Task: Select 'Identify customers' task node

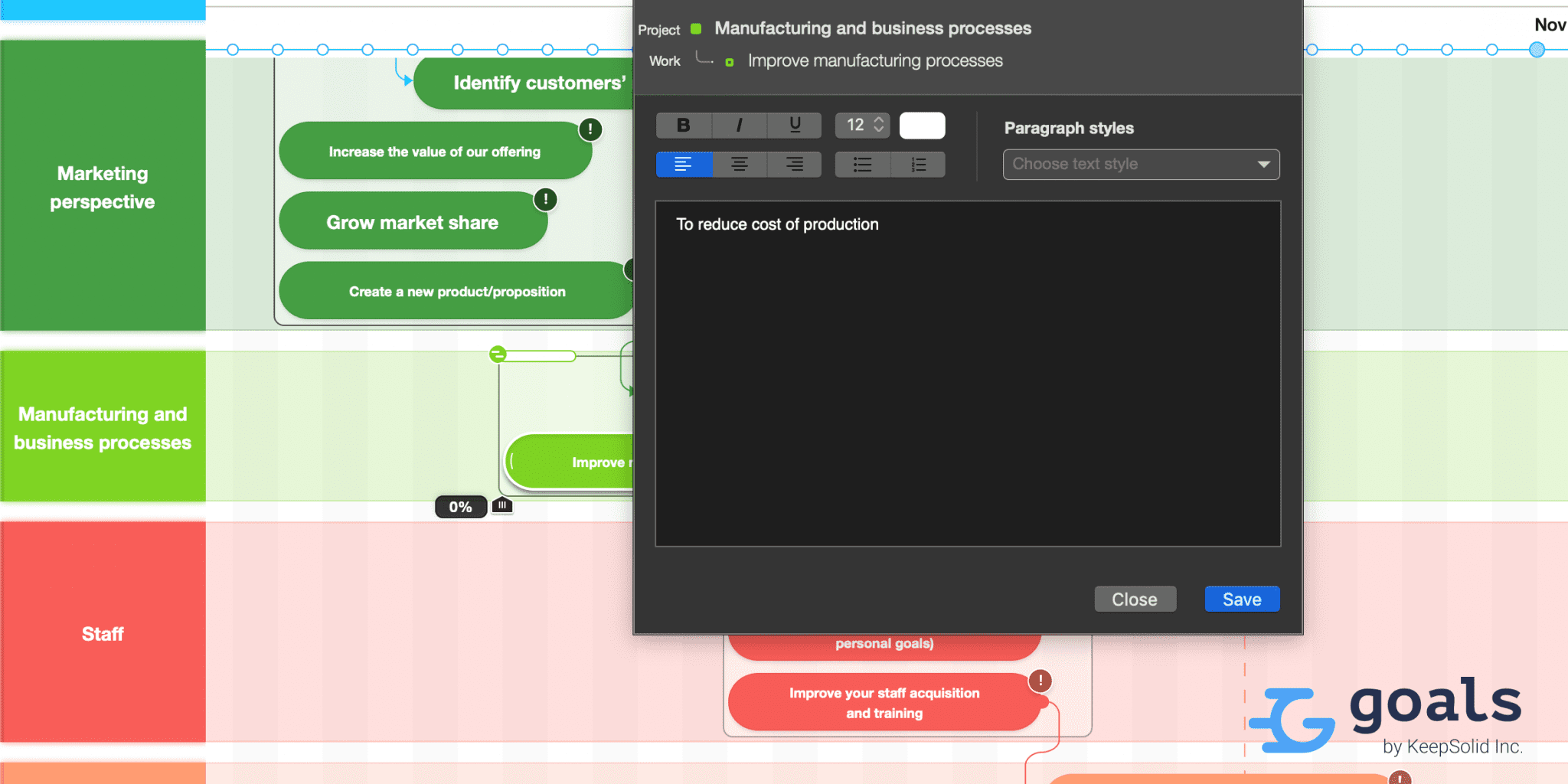Action: [x=525, y=83]
